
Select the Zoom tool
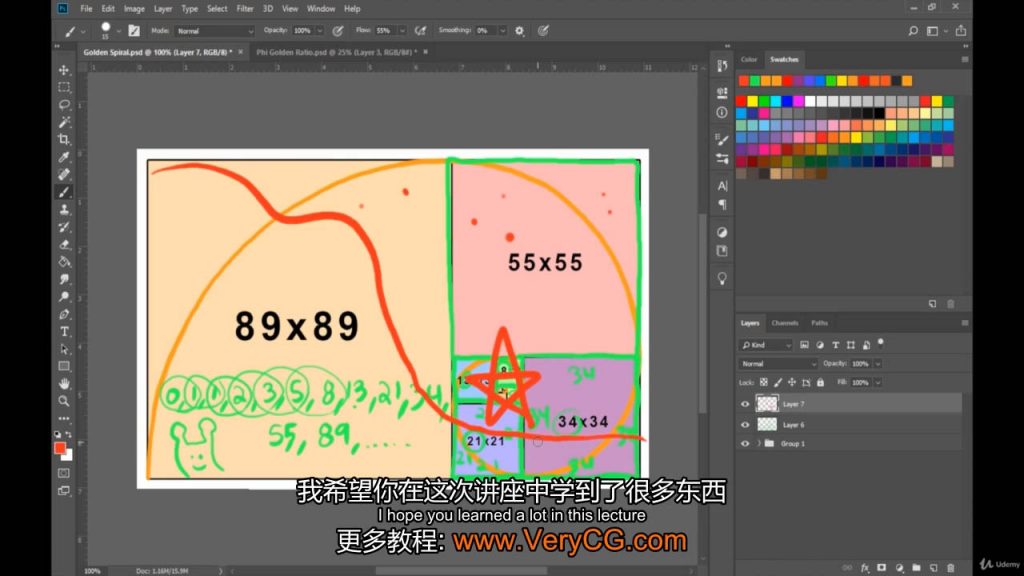tap(64, 401)
